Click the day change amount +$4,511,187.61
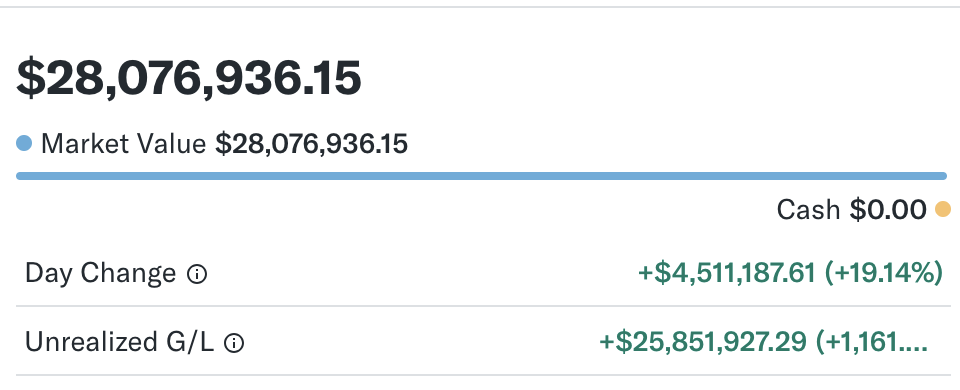The image size is (960, 390). (x=727, y=273)
